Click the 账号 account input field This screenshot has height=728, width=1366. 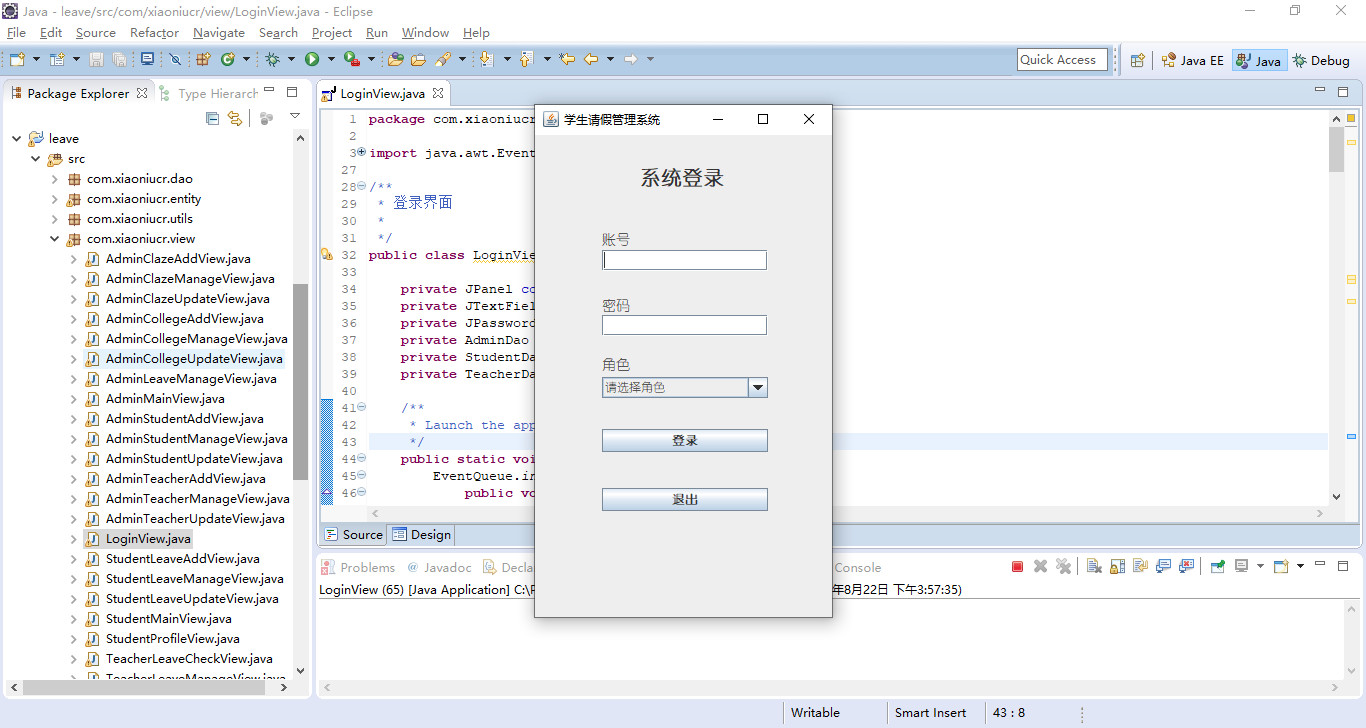684,260
